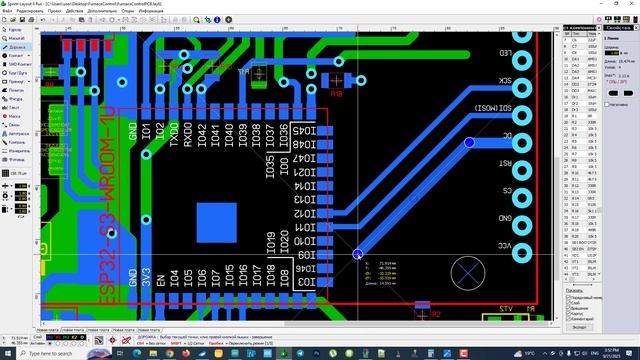Click the Print toolbar icon
This screenshot has width=640, height=360.
(x=31, y=20)
